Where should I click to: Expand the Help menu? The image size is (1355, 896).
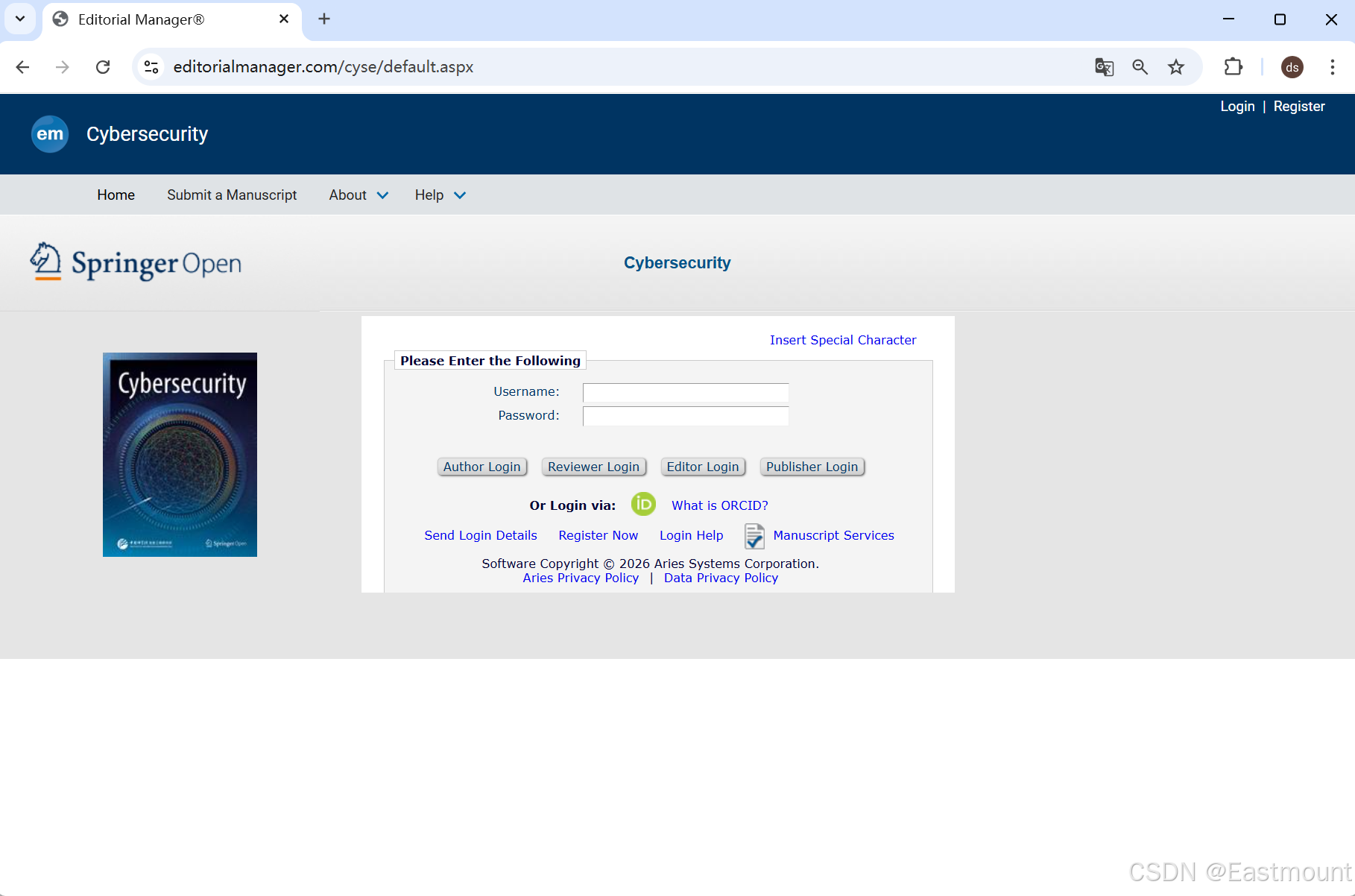coord(440,195)
